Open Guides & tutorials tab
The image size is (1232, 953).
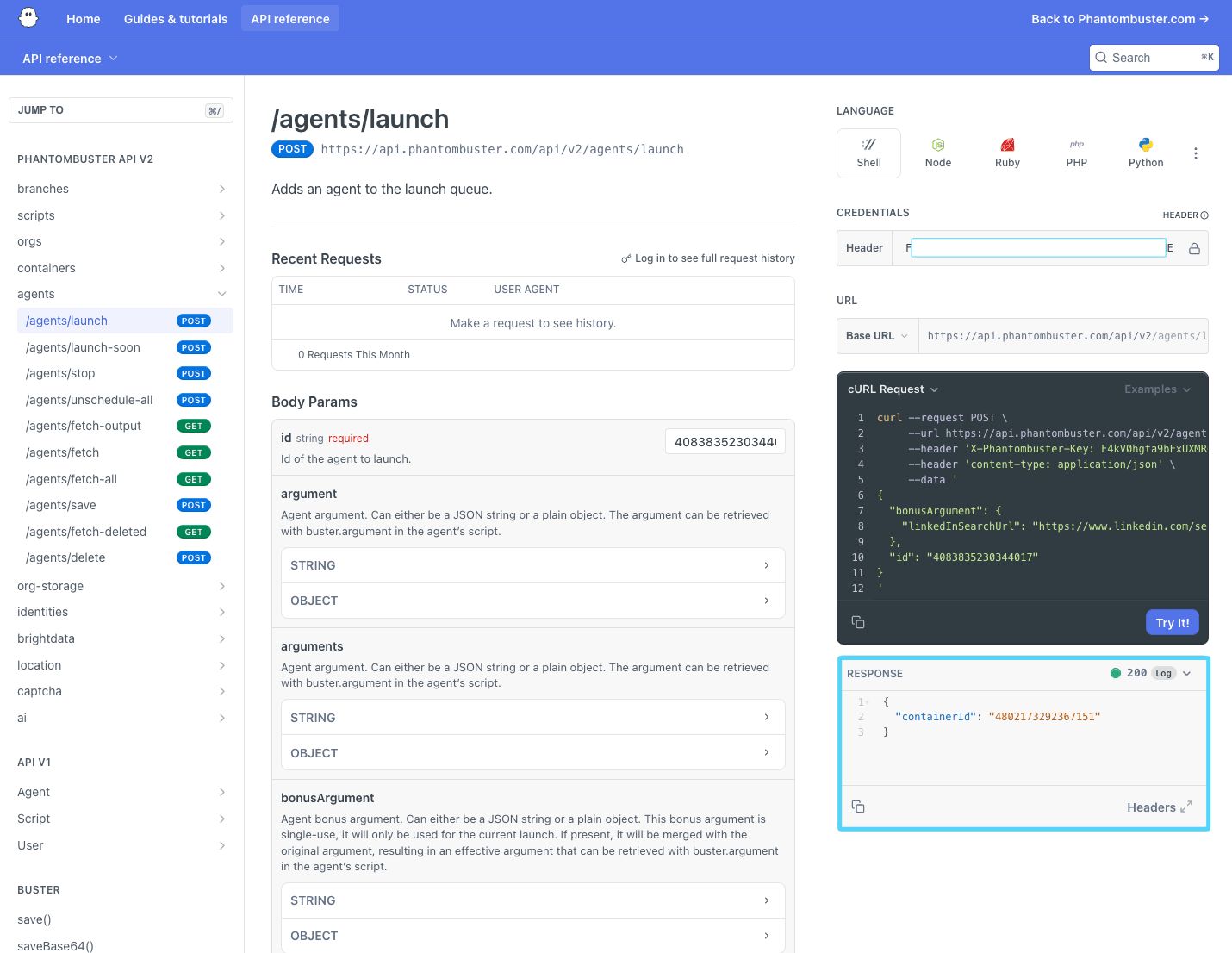click(x=176, y=18)
